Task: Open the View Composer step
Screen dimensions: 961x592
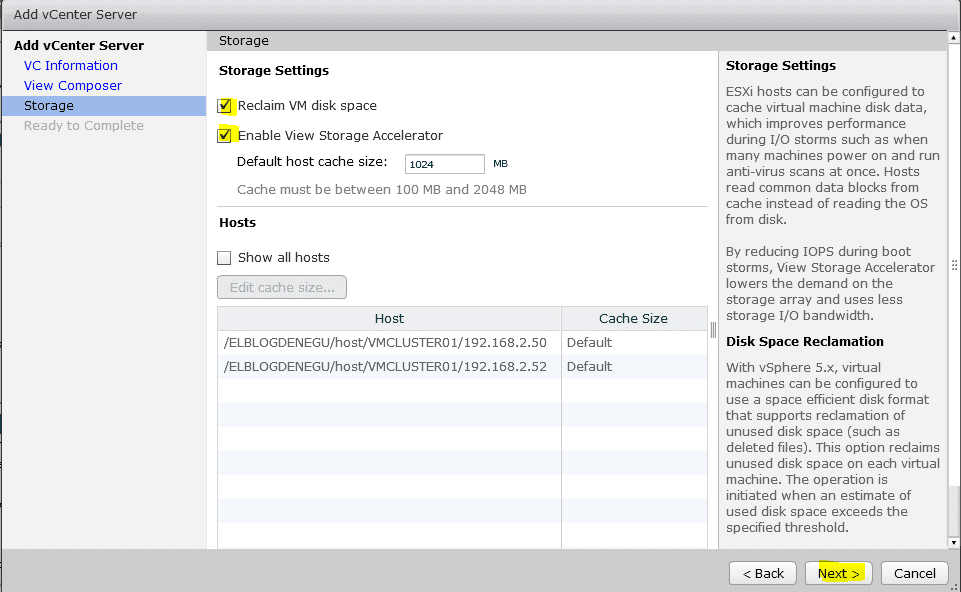Action: point(72,85)
